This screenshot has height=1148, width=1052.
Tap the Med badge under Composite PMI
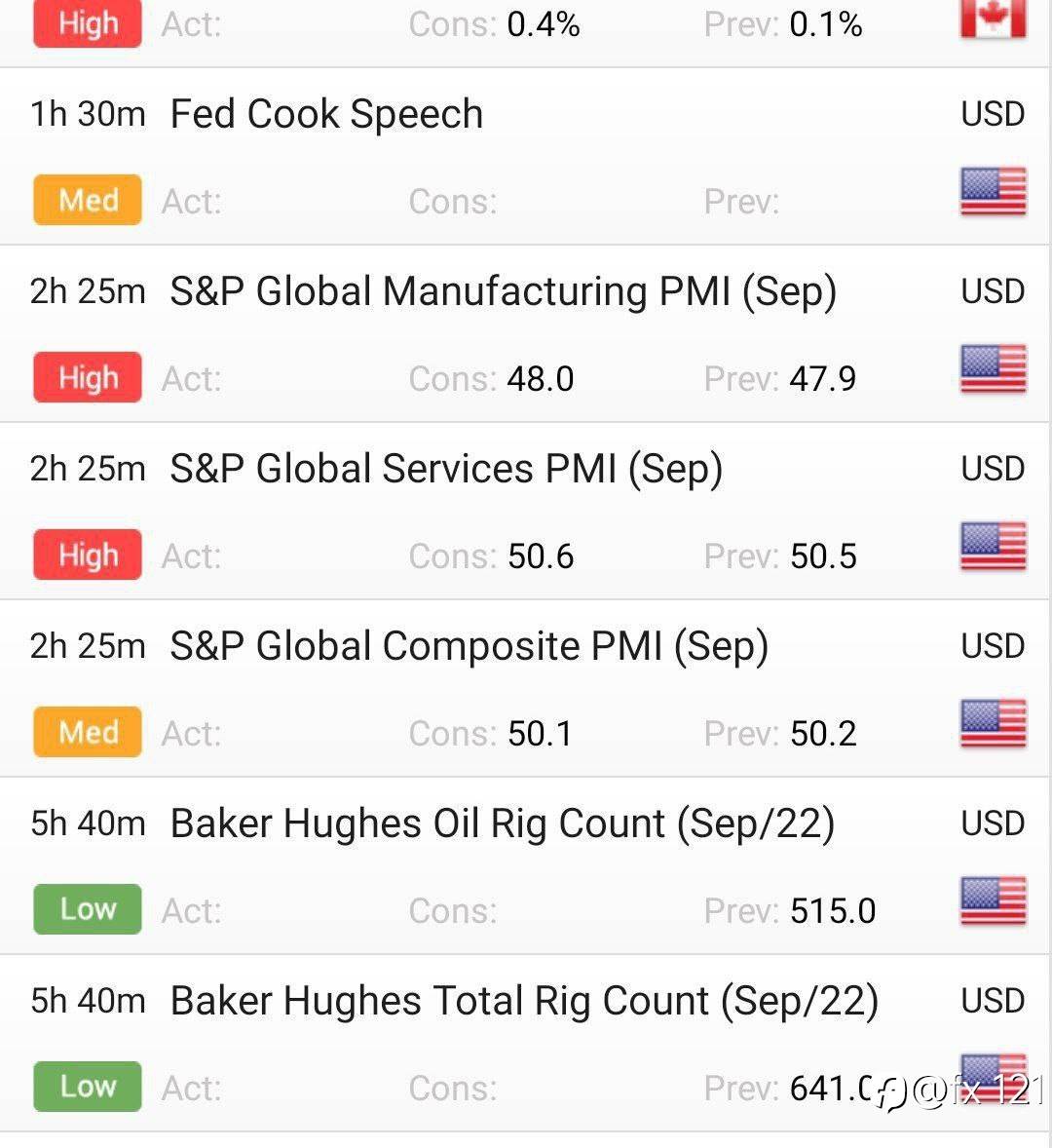tap(88, 732)
